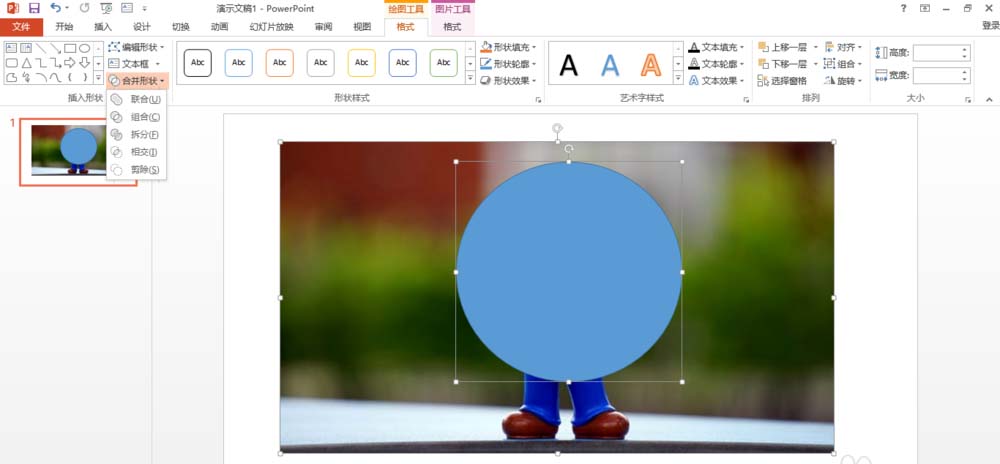Start slideshow from beginning via toolbar icon
This screenshot has width=1000, height=464.
pyautogui.click(x=106, y=8)
